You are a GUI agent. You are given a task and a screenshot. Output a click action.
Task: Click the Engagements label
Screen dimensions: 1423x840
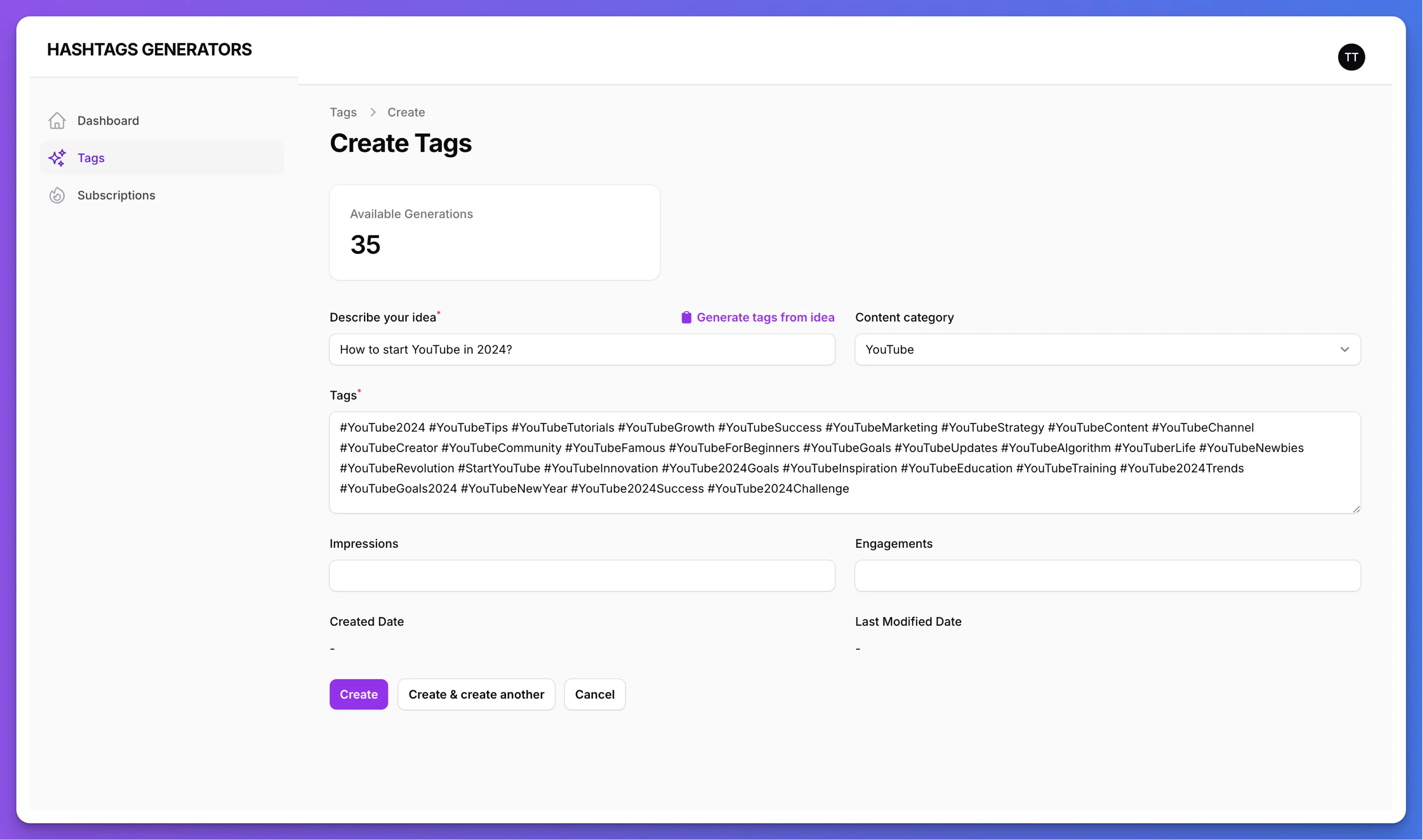point(893,543)
